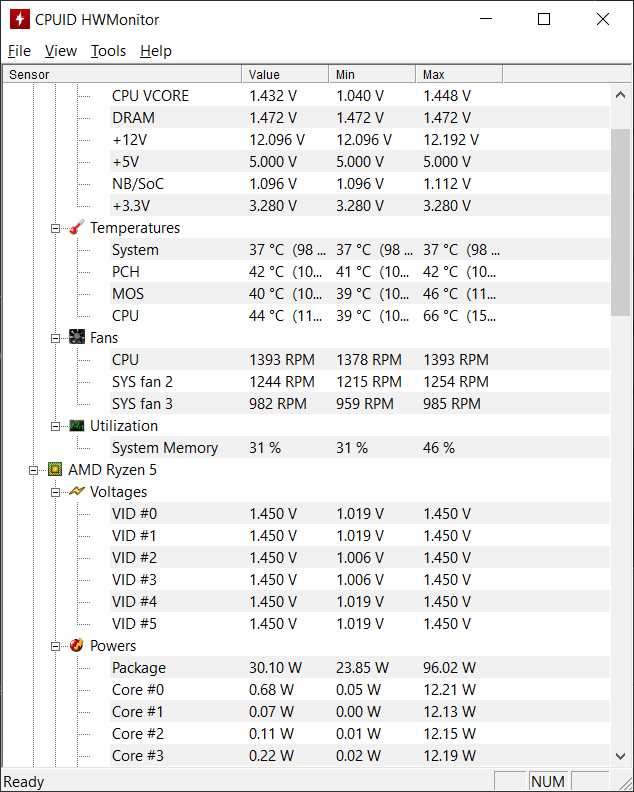Select the NB/SoC row

click(x=359, y=183)
